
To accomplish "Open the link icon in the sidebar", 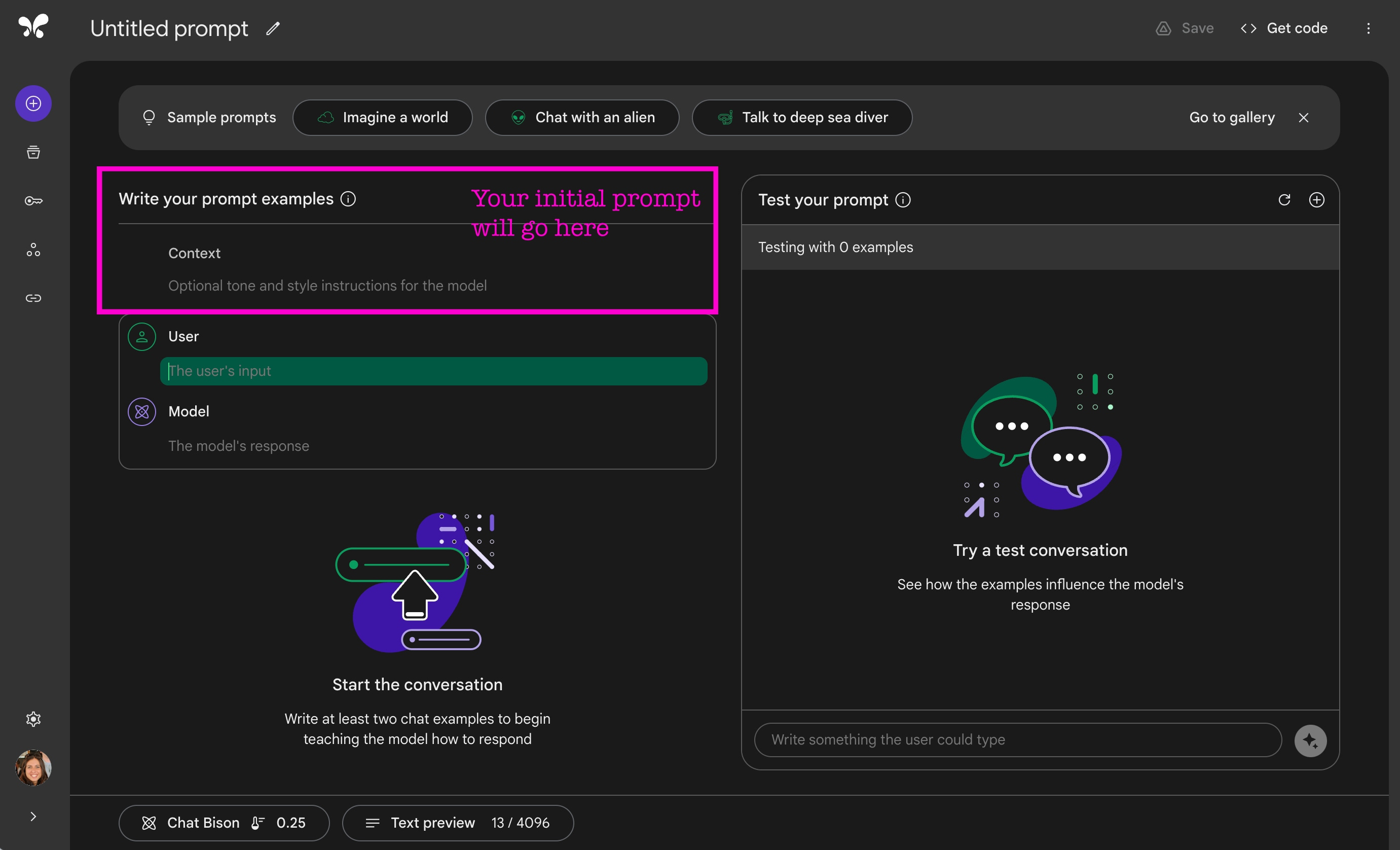I will coord(33,299).
